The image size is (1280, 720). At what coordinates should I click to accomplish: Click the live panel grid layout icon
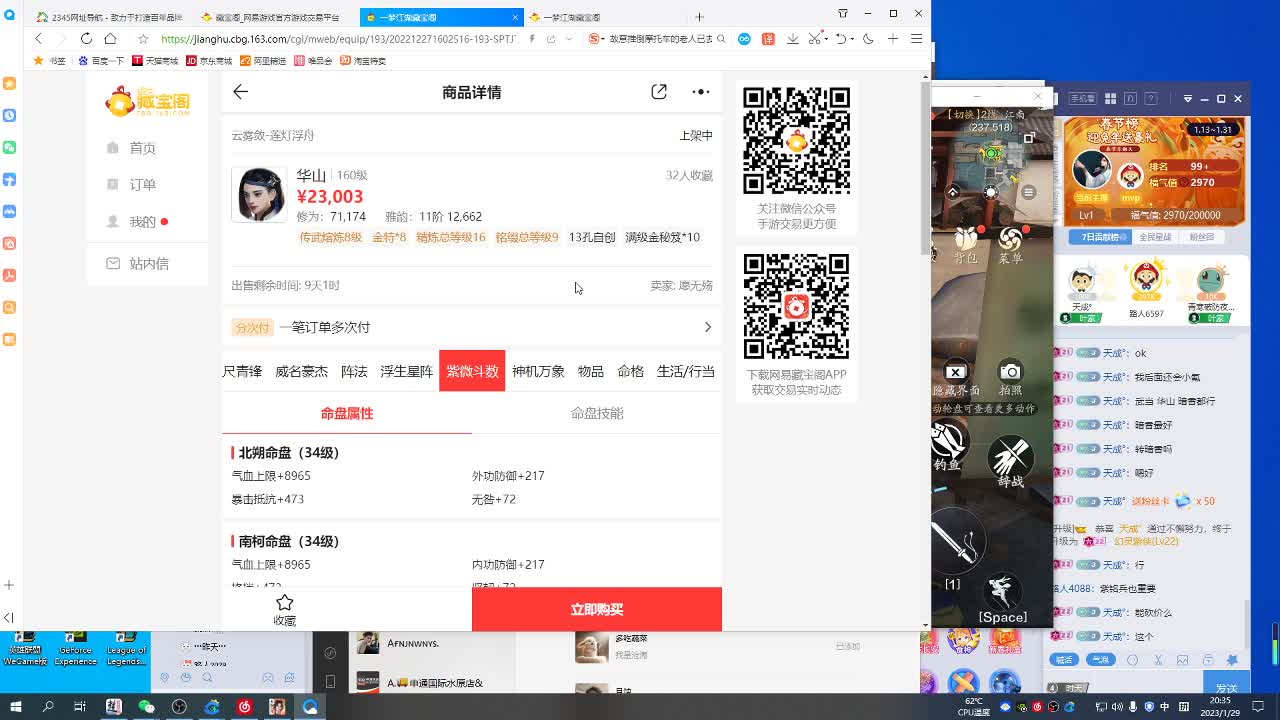click(1110, 99)
